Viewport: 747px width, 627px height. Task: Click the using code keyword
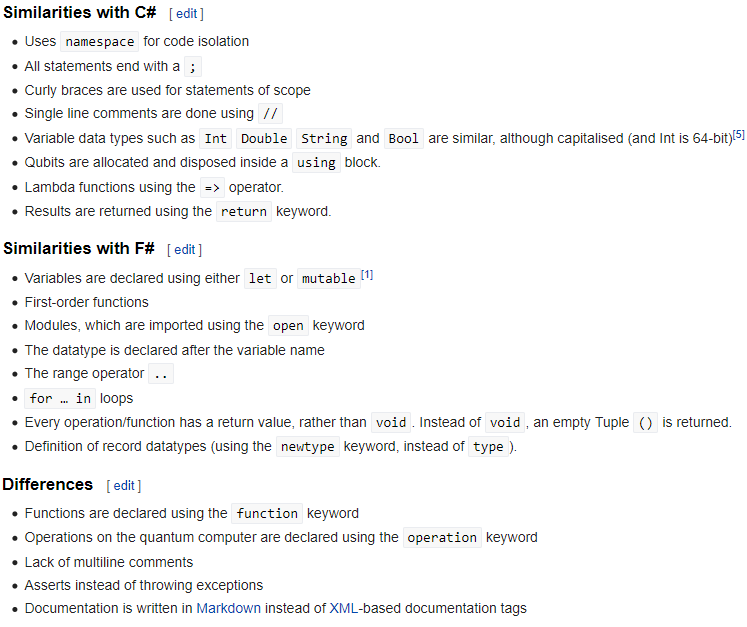click(x=316, y=163)
